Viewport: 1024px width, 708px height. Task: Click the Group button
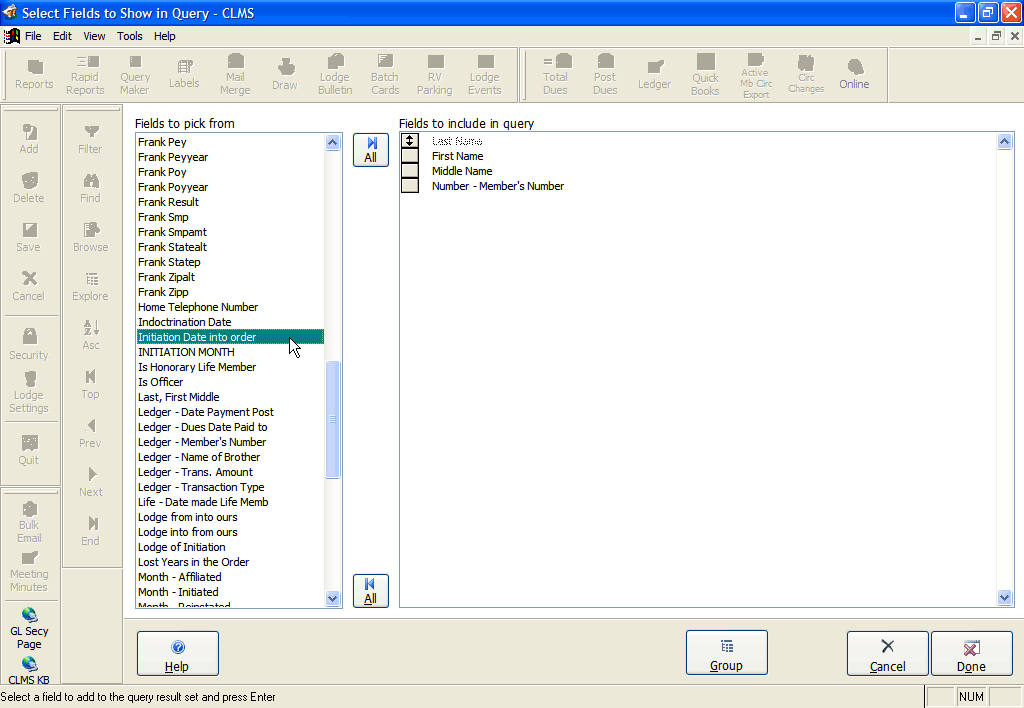(x=726, y=653)
